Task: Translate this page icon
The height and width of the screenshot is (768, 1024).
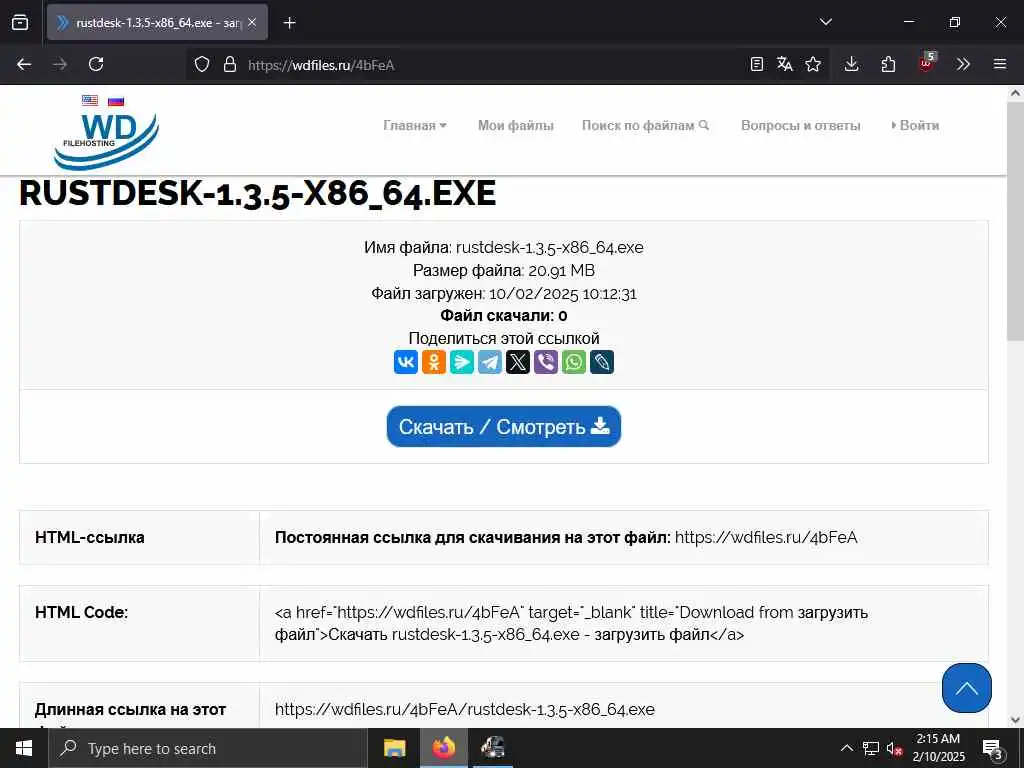Action: pos(784,64)
